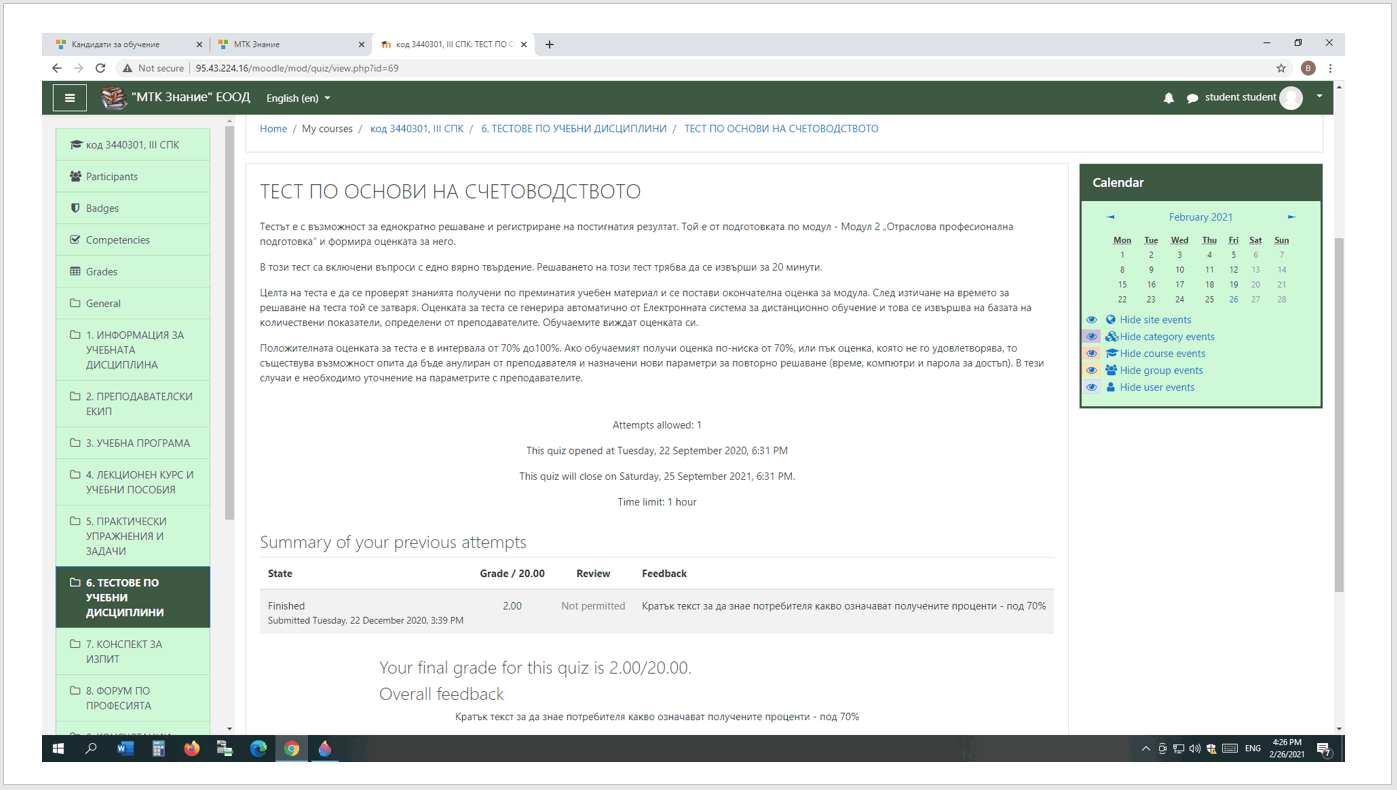1397x790 pixels.
Task: Open the English (en) language dropdown
Action: pyautogui.click(x=298, y=98)
